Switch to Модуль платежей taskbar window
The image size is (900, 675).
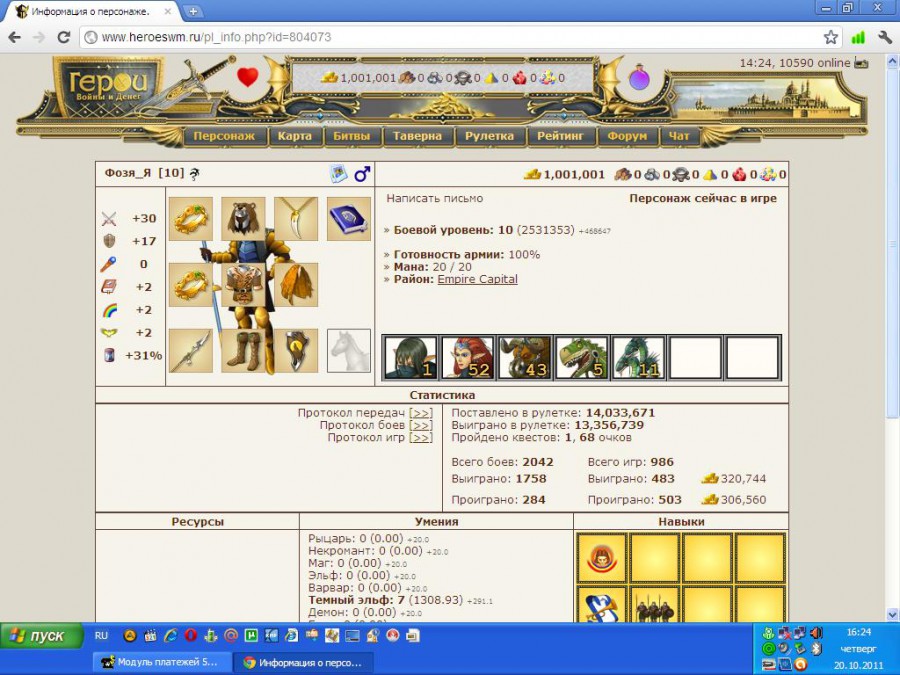(x=162, y=662)
